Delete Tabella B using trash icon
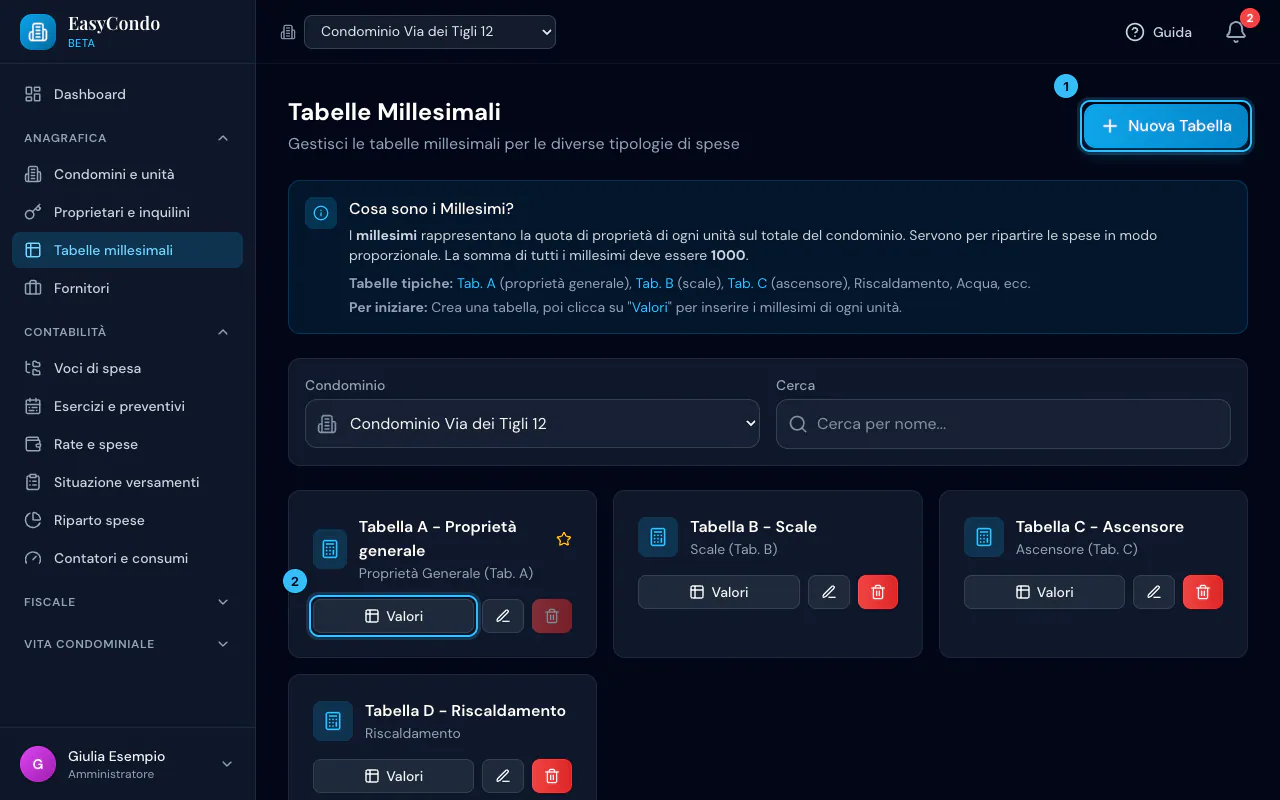 [878, 592]
